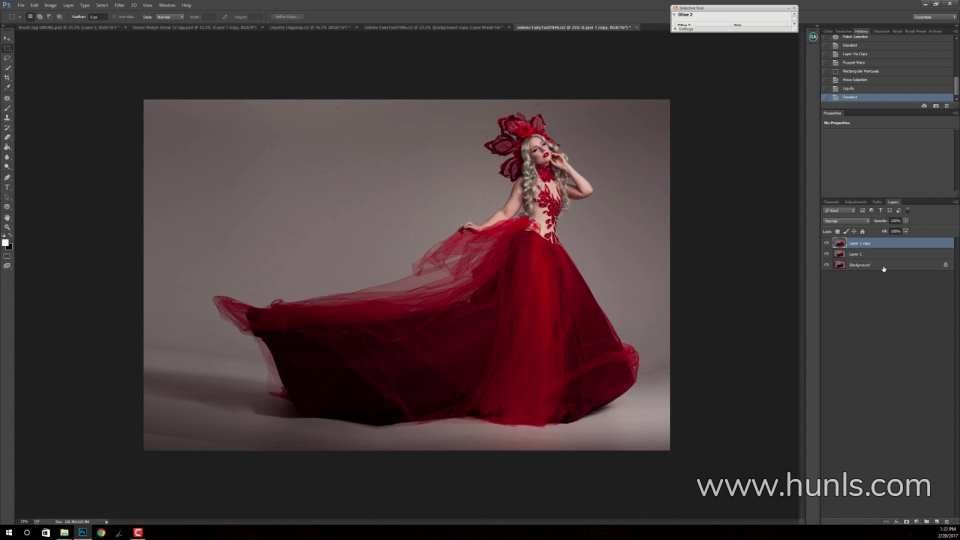Viewport: 960px width, 540px height.
Task: Hide the Layer 1 copy layer
Action: click(x=826, y=243)
